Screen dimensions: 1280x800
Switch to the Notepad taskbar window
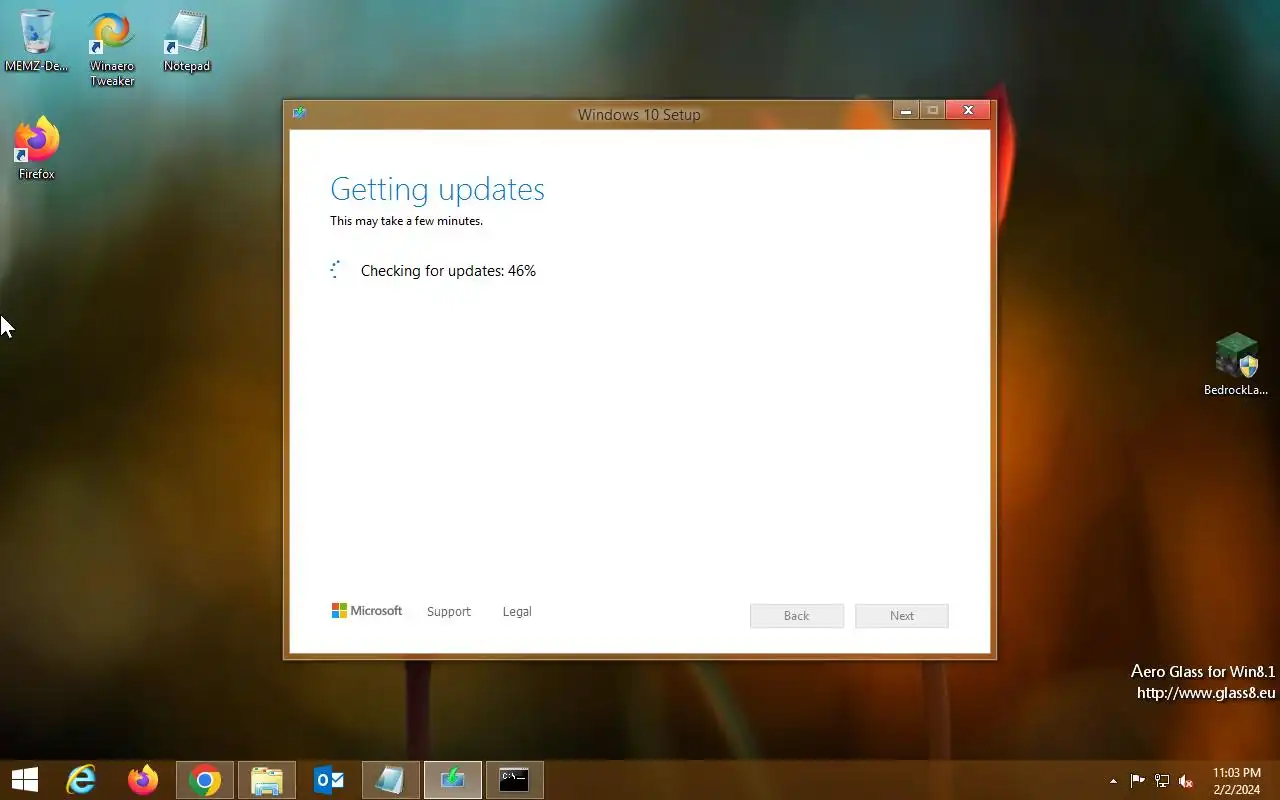pos(391,780)
